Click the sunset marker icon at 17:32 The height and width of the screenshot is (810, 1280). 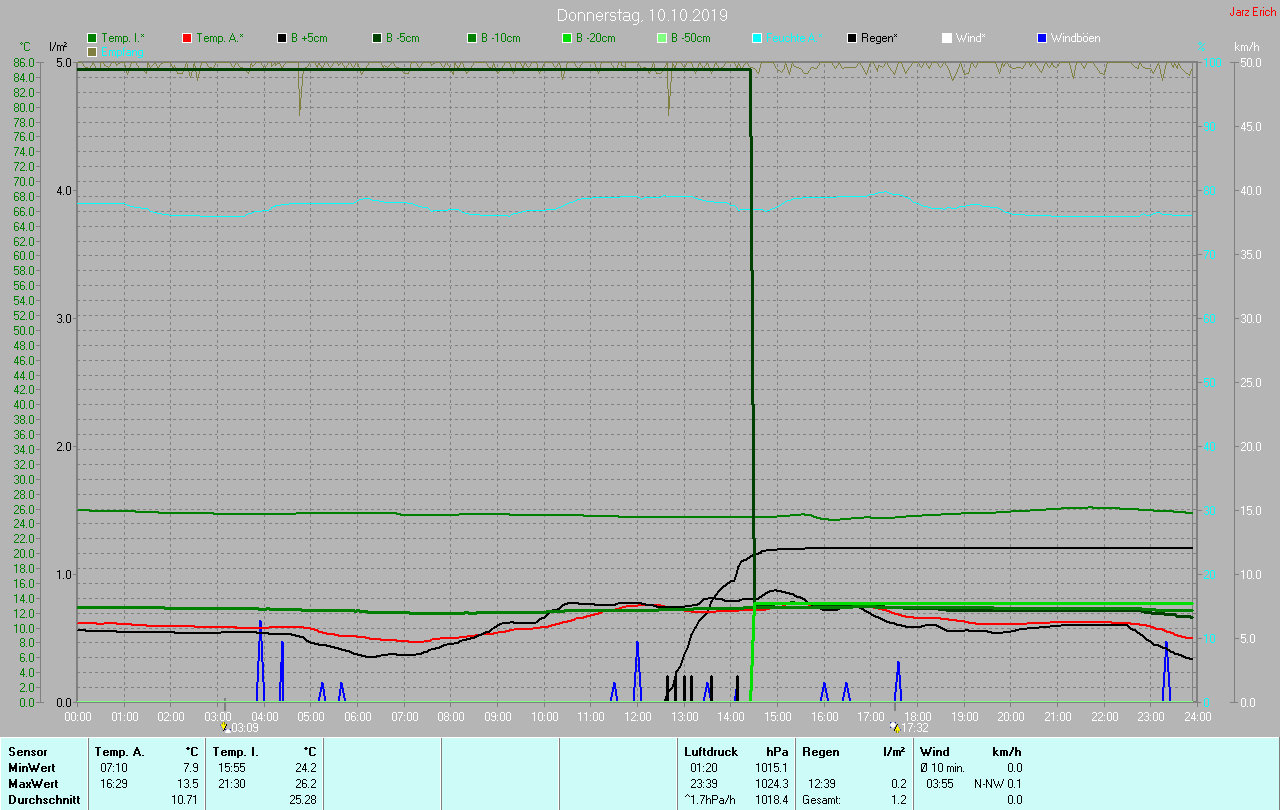click(894, 727)
